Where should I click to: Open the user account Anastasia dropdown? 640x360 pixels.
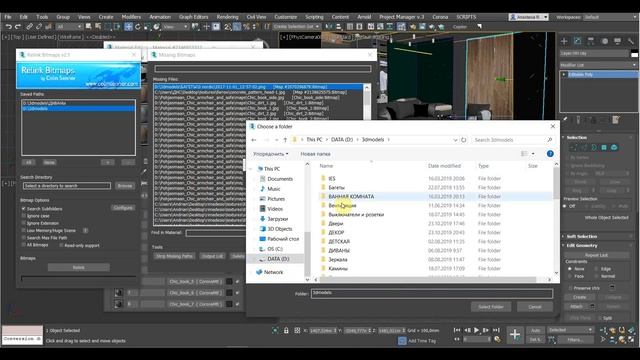pos(529,17)
